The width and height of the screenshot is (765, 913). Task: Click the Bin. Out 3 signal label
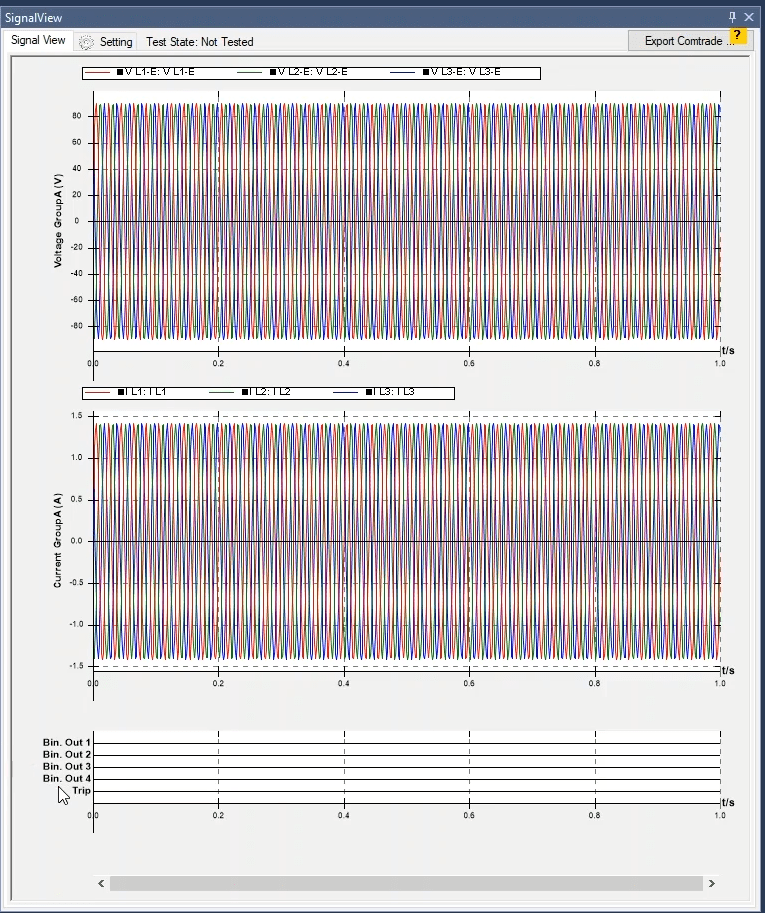[x=67, y=767]
